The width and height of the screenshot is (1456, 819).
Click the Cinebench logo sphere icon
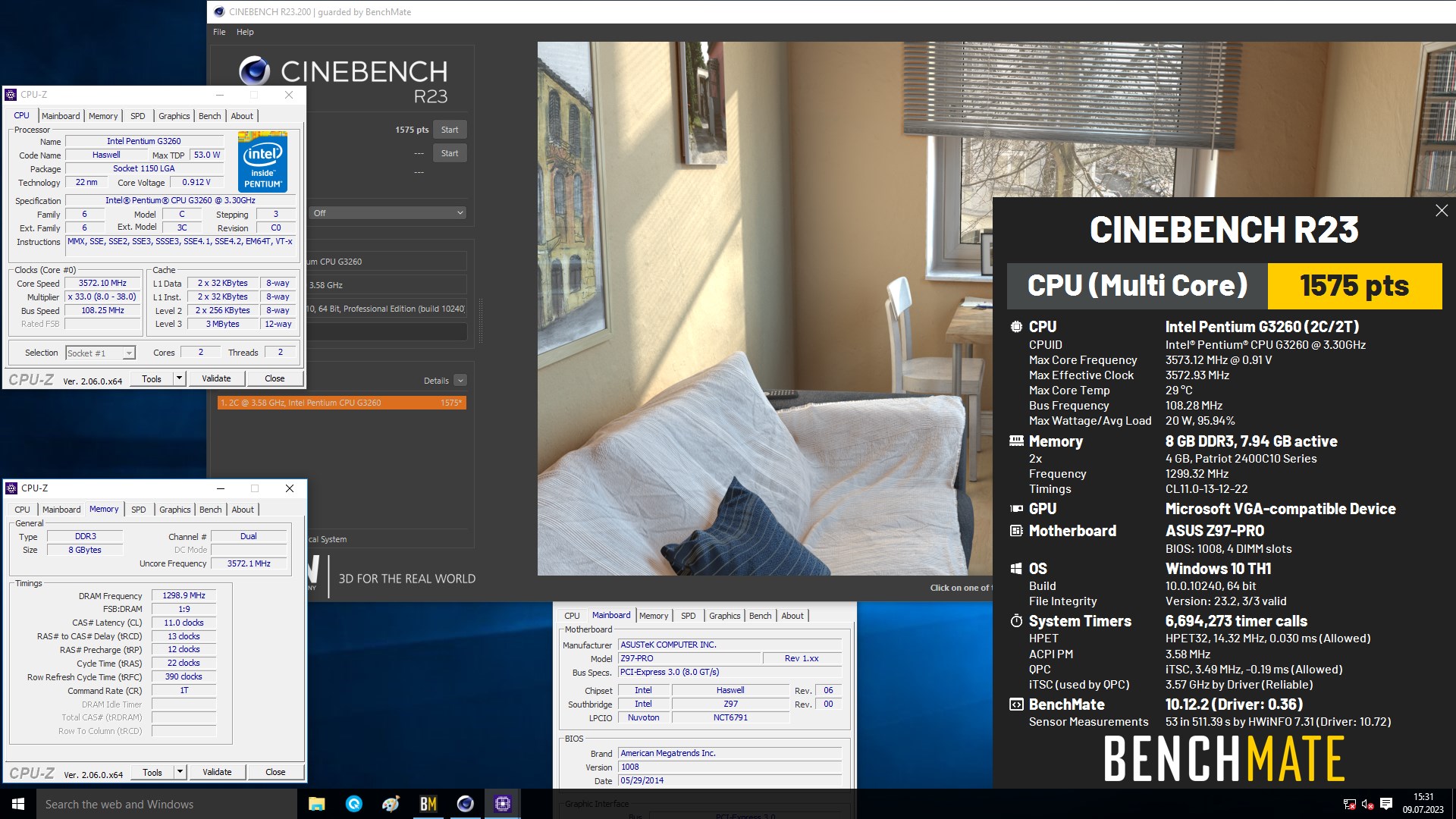[254, 71]
